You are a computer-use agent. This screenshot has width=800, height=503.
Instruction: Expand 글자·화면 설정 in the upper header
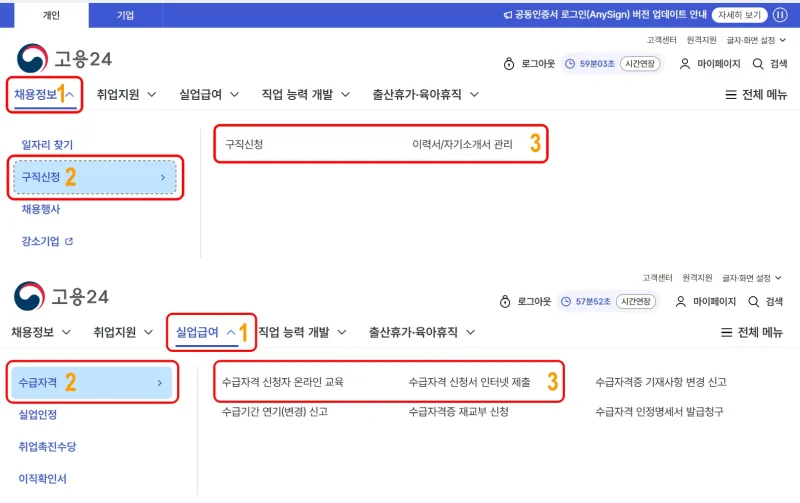756,40
